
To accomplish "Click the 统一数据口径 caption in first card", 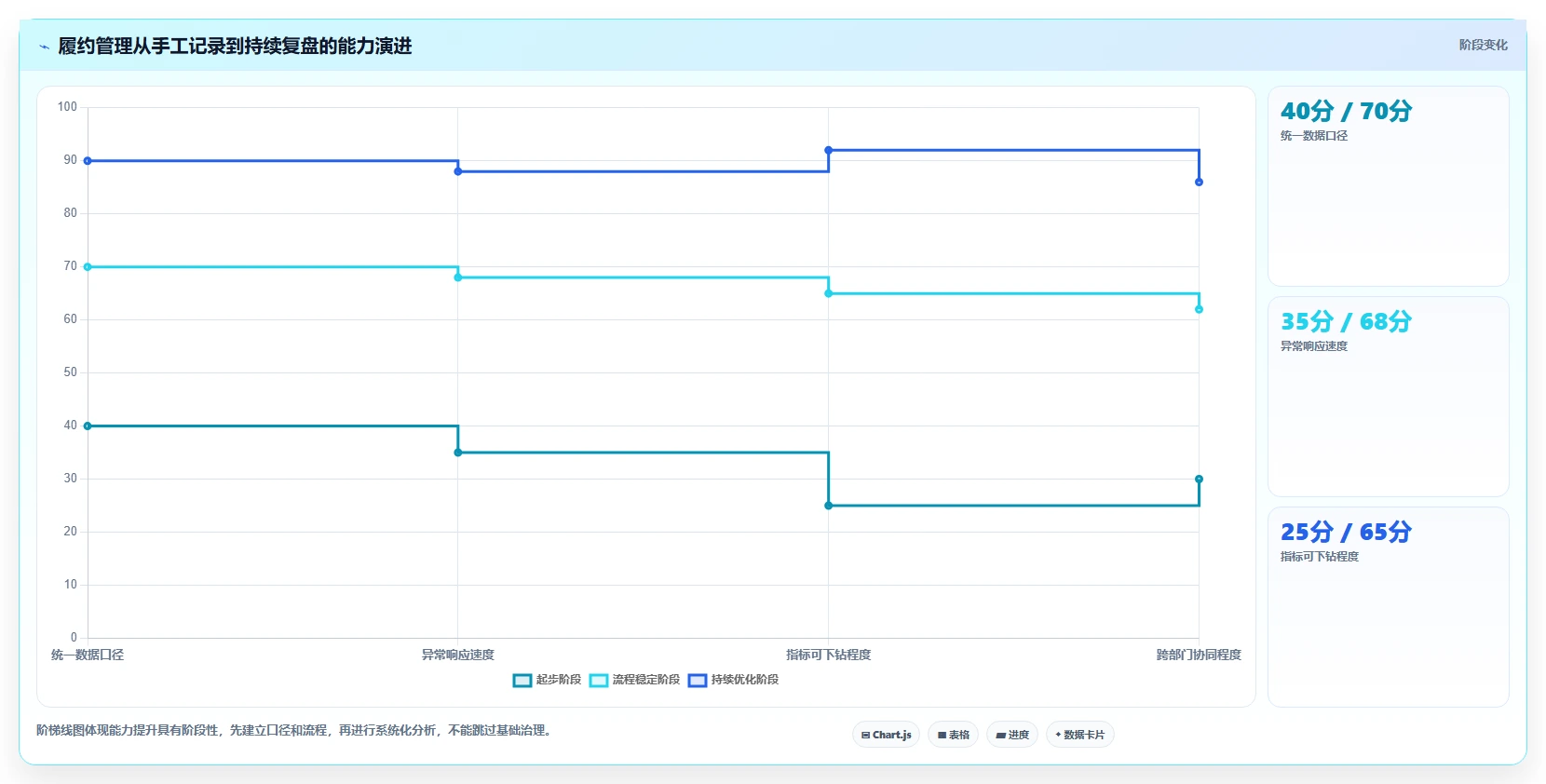I will coord(1314,136).
